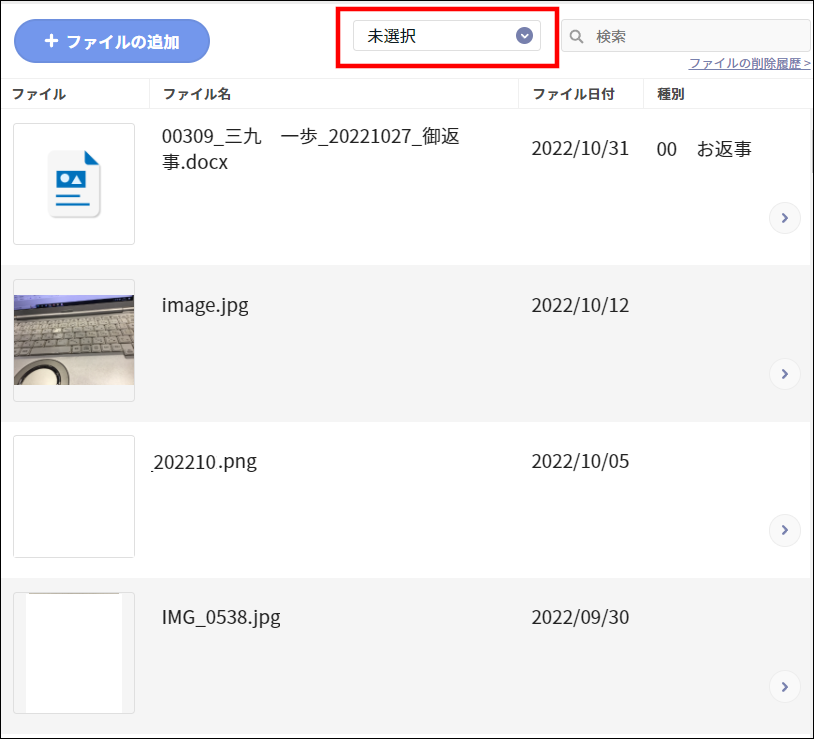This screenshot has width=814, height=739.
Task: Open the 未選択 dropdown
Action: (447, 35)
